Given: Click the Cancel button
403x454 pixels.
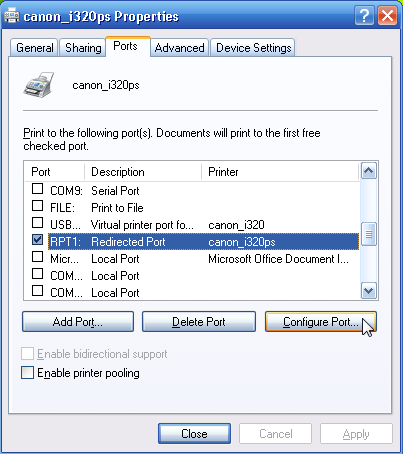Looking at the screenshot, I should click(276, 434).
